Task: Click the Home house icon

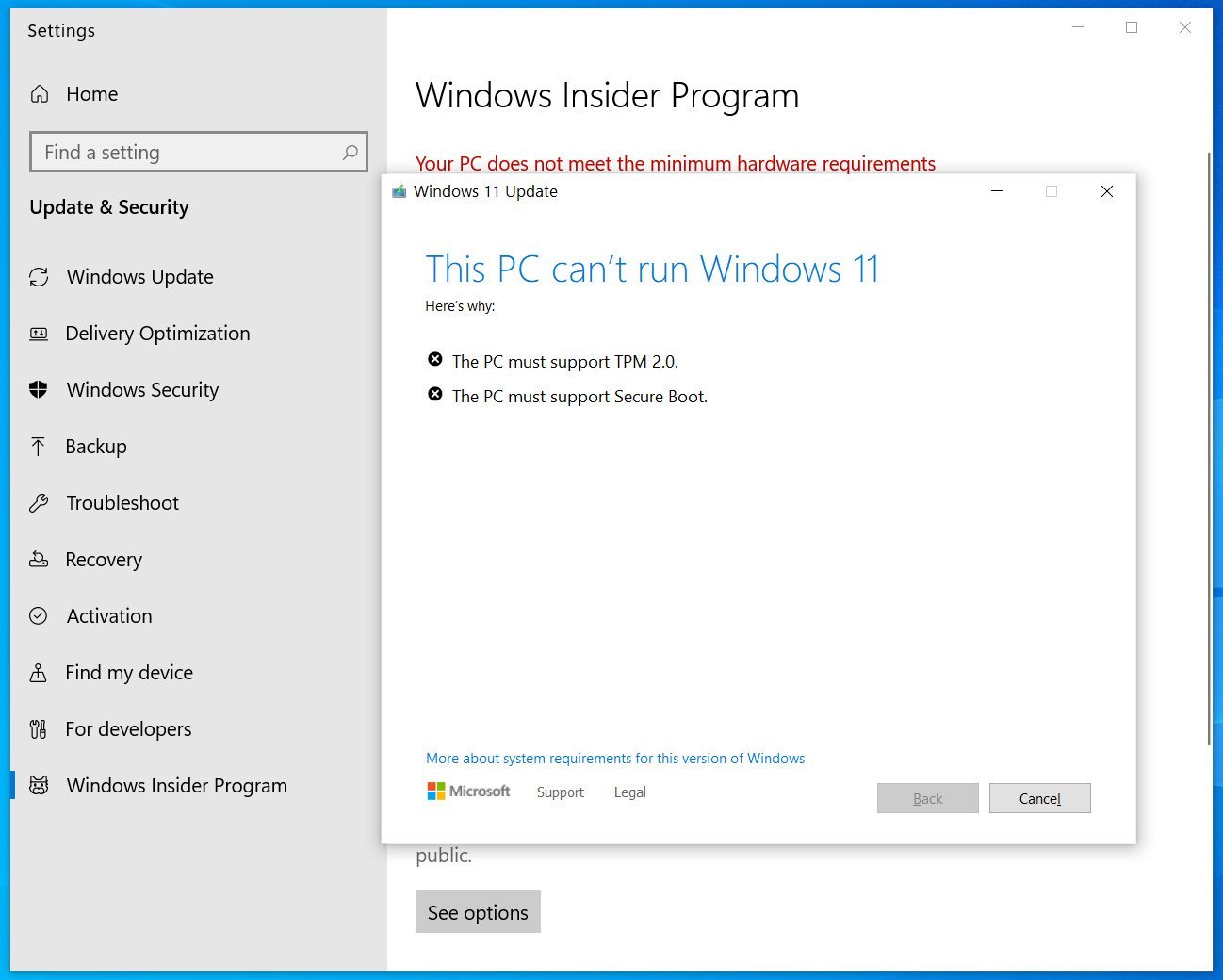Action: 39,93
